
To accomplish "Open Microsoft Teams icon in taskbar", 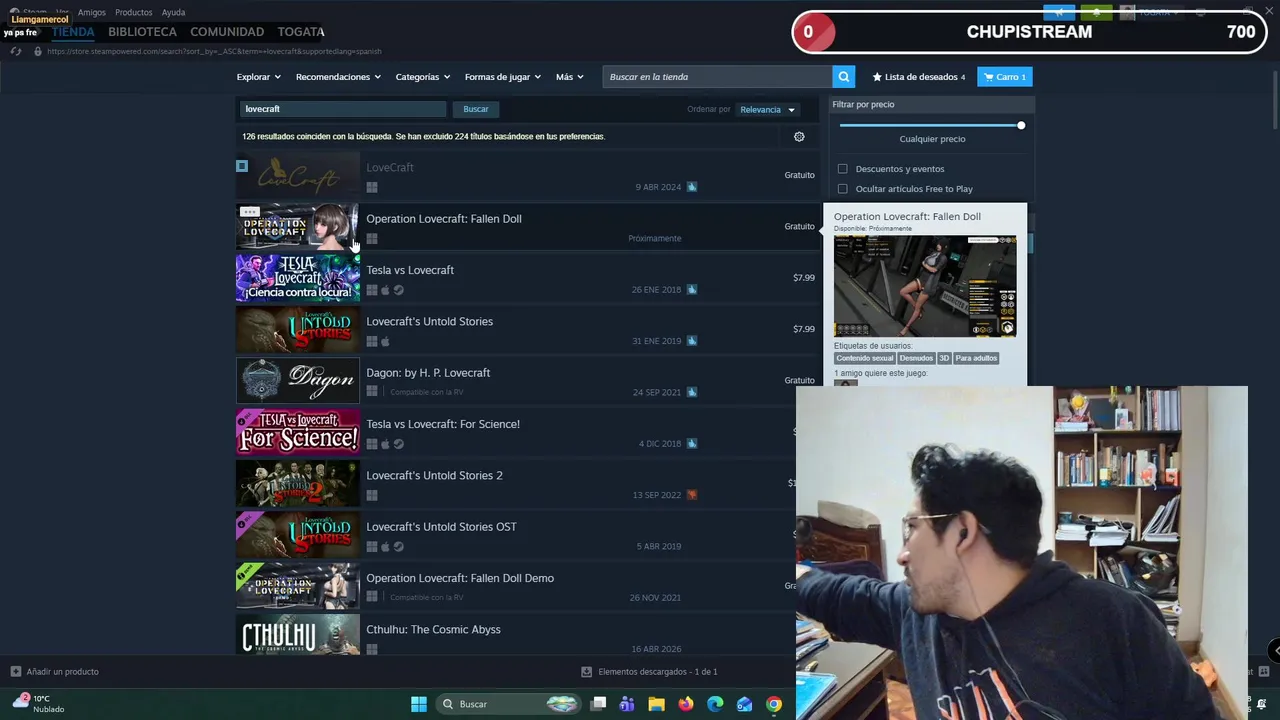I will (627, 704).
